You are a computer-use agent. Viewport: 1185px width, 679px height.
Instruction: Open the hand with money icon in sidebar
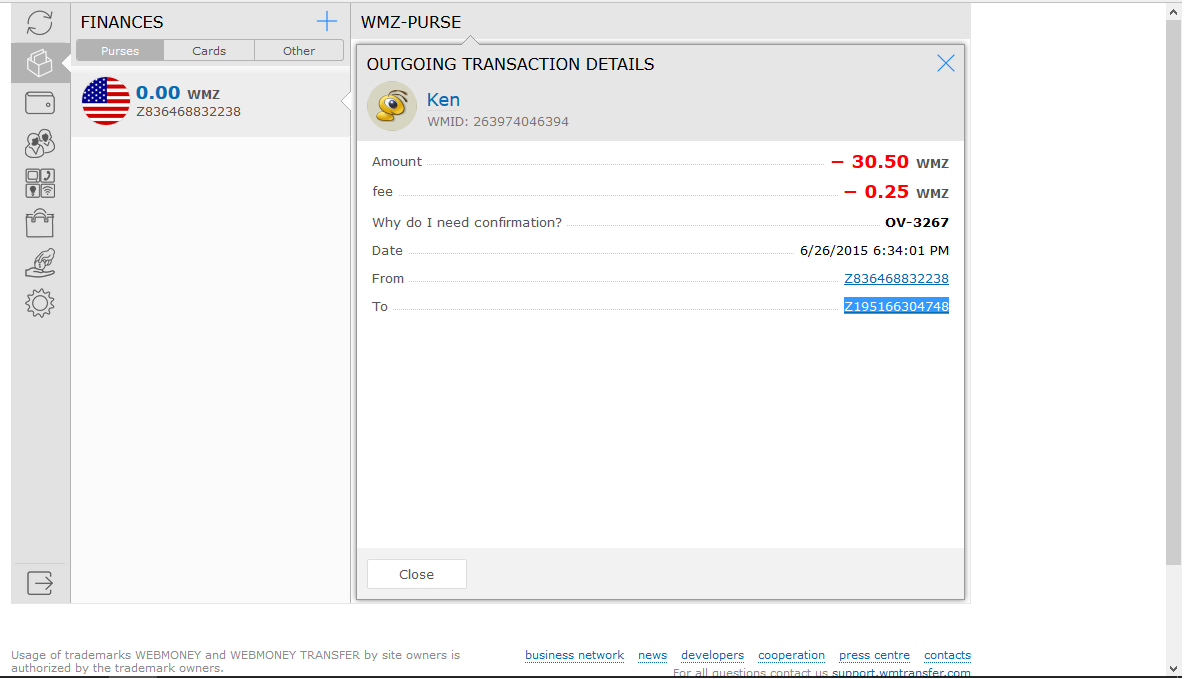[39, 263]
